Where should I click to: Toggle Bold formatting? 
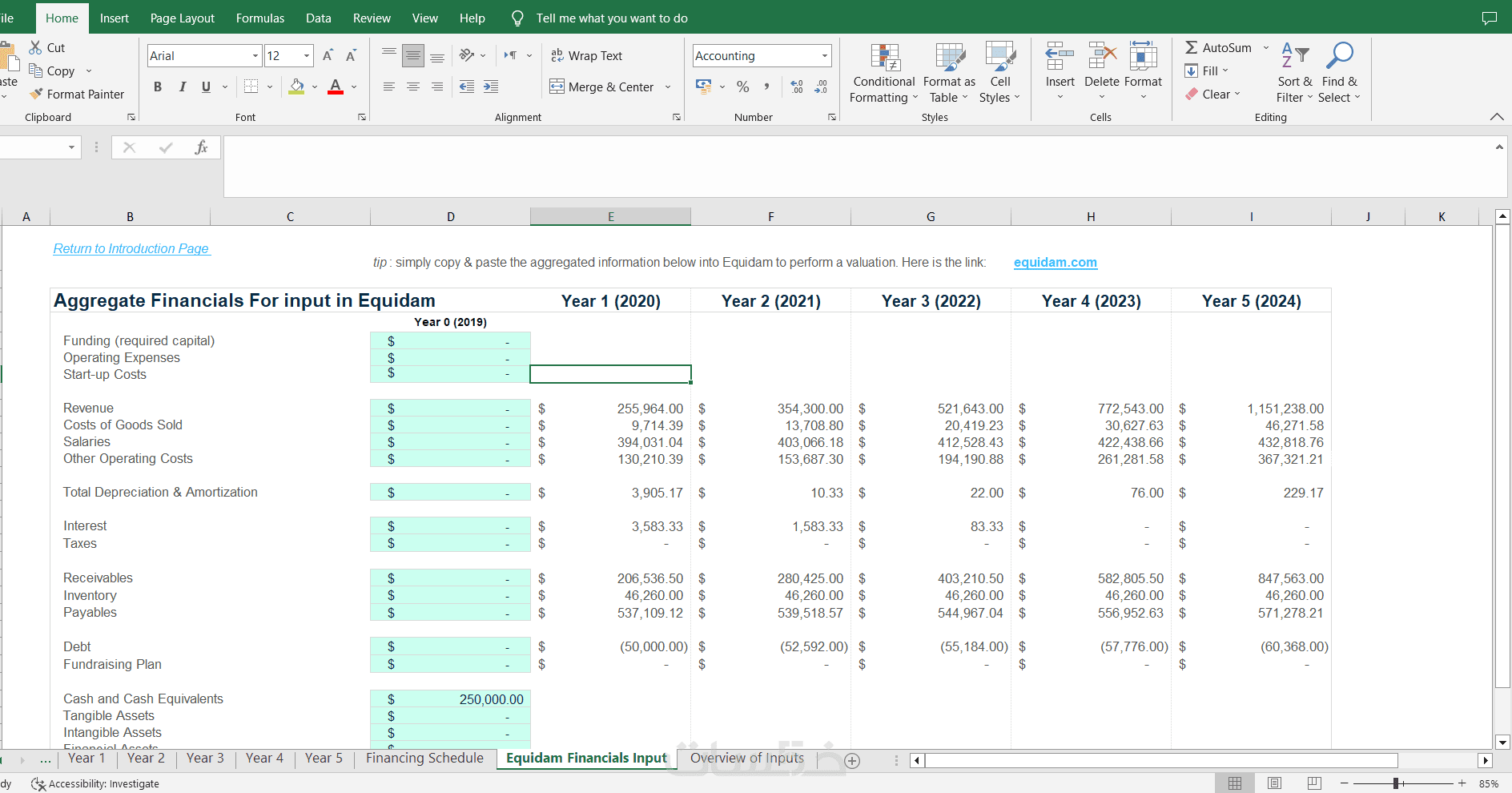158,87
